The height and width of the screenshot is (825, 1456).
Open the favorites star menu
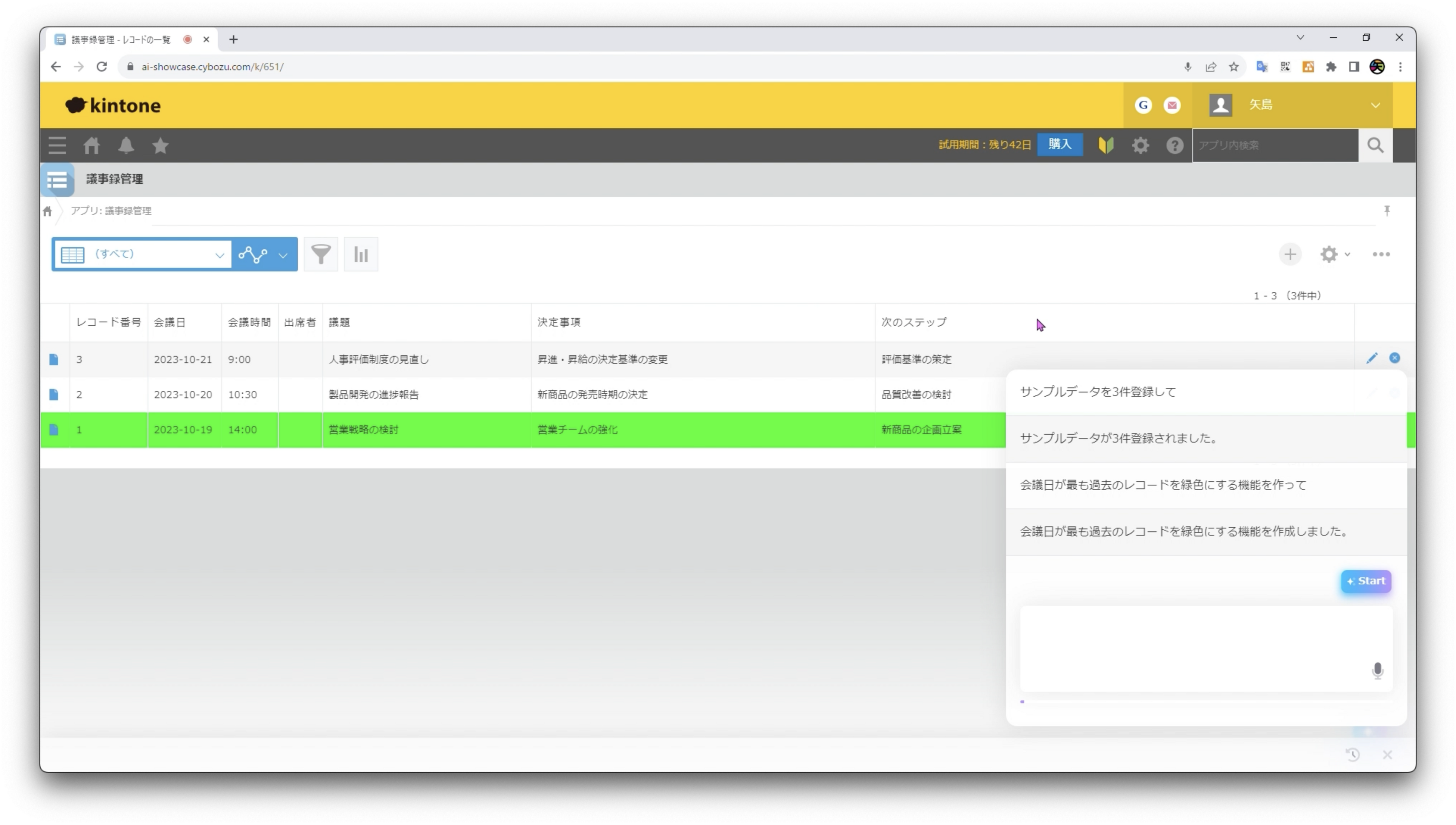[161, 146]
